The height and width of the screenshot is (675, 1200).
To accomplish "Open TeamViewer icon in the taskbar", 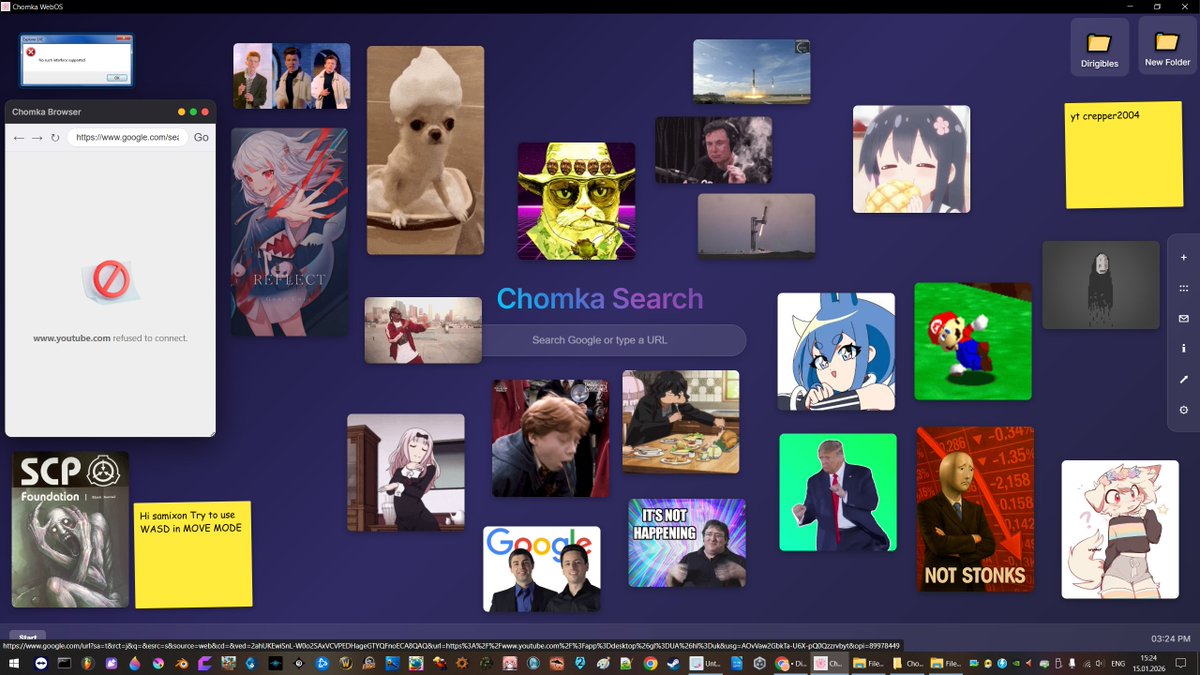I will 41,663.
